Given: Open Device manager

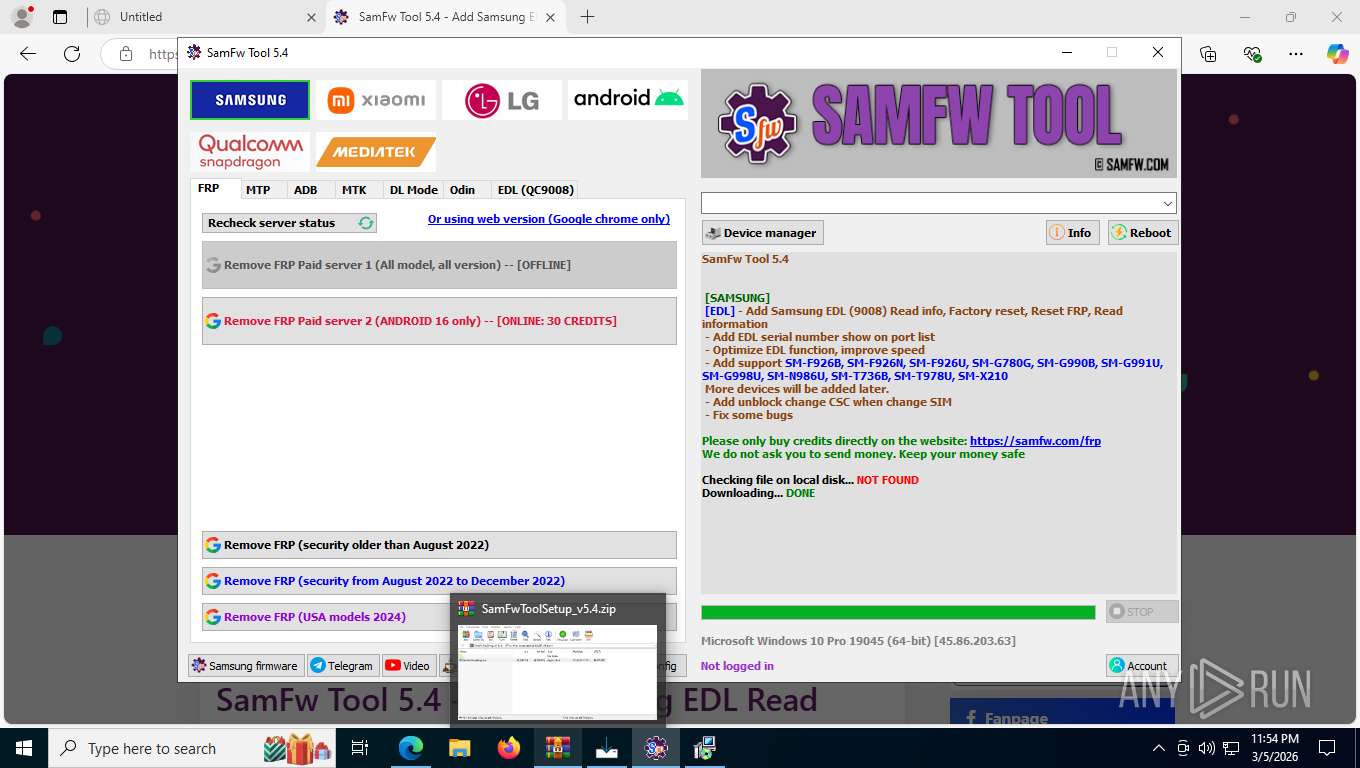Looking at the screenshot, I should click(x=763, y=232).
